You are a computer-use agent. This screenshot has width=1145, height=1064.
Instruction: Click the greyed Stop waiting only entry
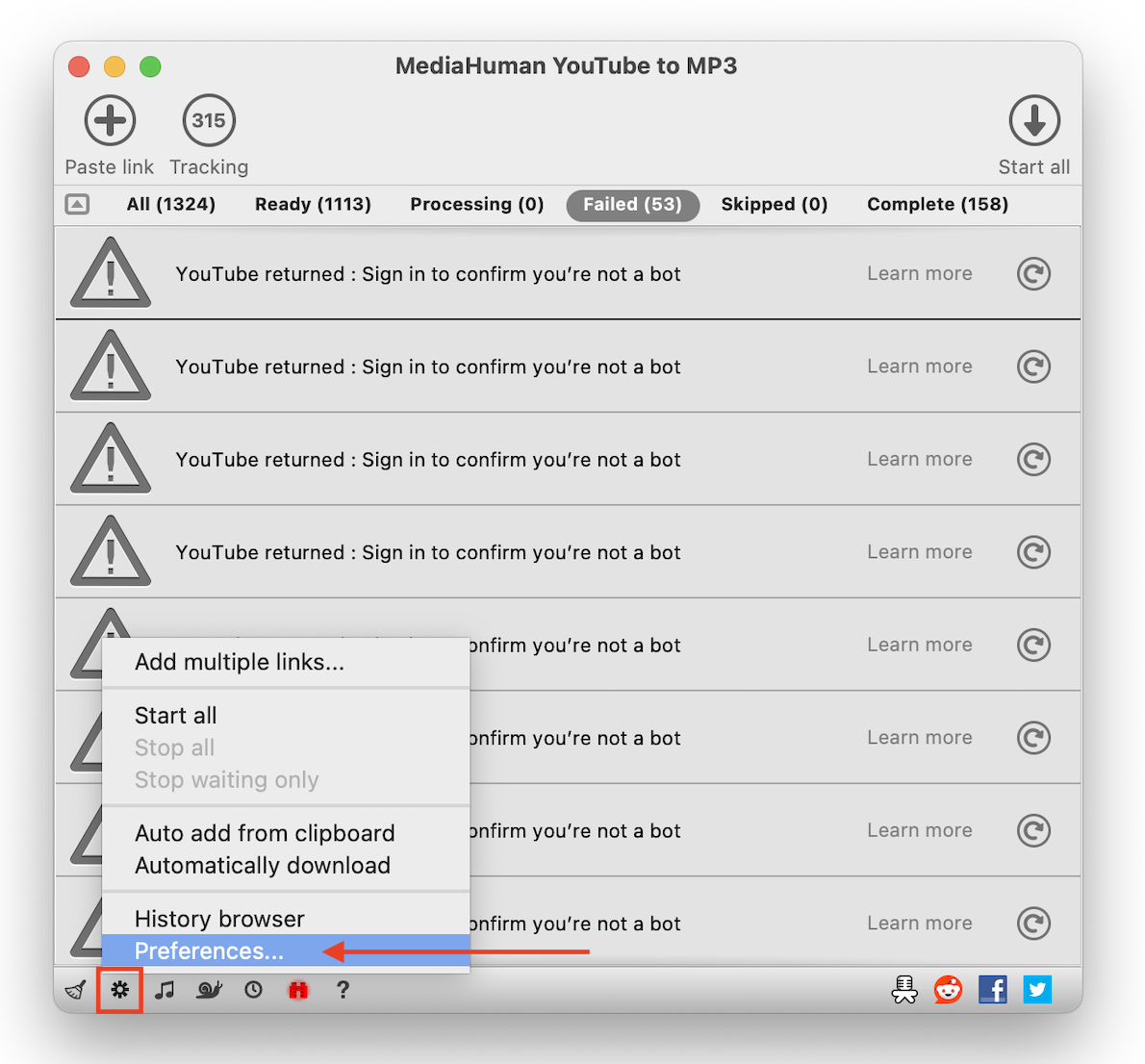(286, 780)
